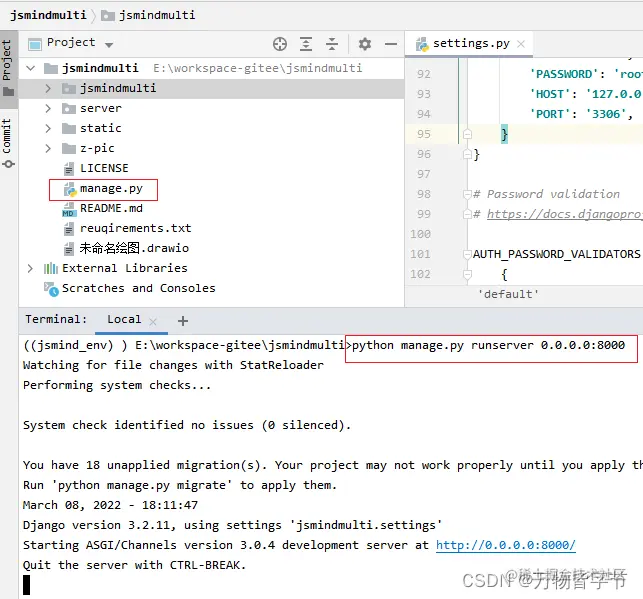Click the first jsmindmulti breadcrumb root
643x599 pixels.
48,16
